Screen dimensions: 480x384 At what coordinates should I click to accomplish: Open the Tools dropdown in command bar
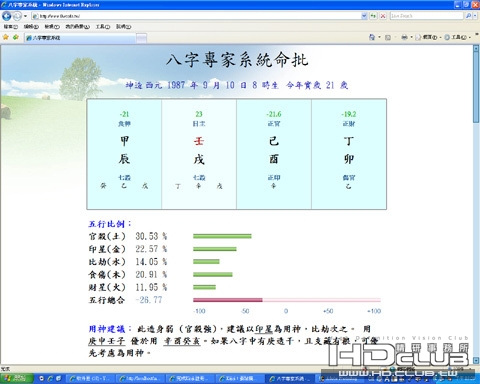[x=457, y=37]
